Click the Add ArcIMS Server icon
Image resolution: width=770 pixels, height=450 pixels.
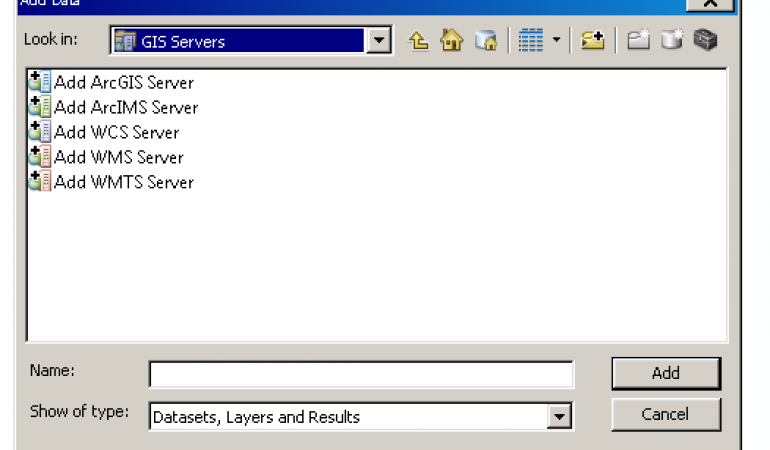point(40,107)
